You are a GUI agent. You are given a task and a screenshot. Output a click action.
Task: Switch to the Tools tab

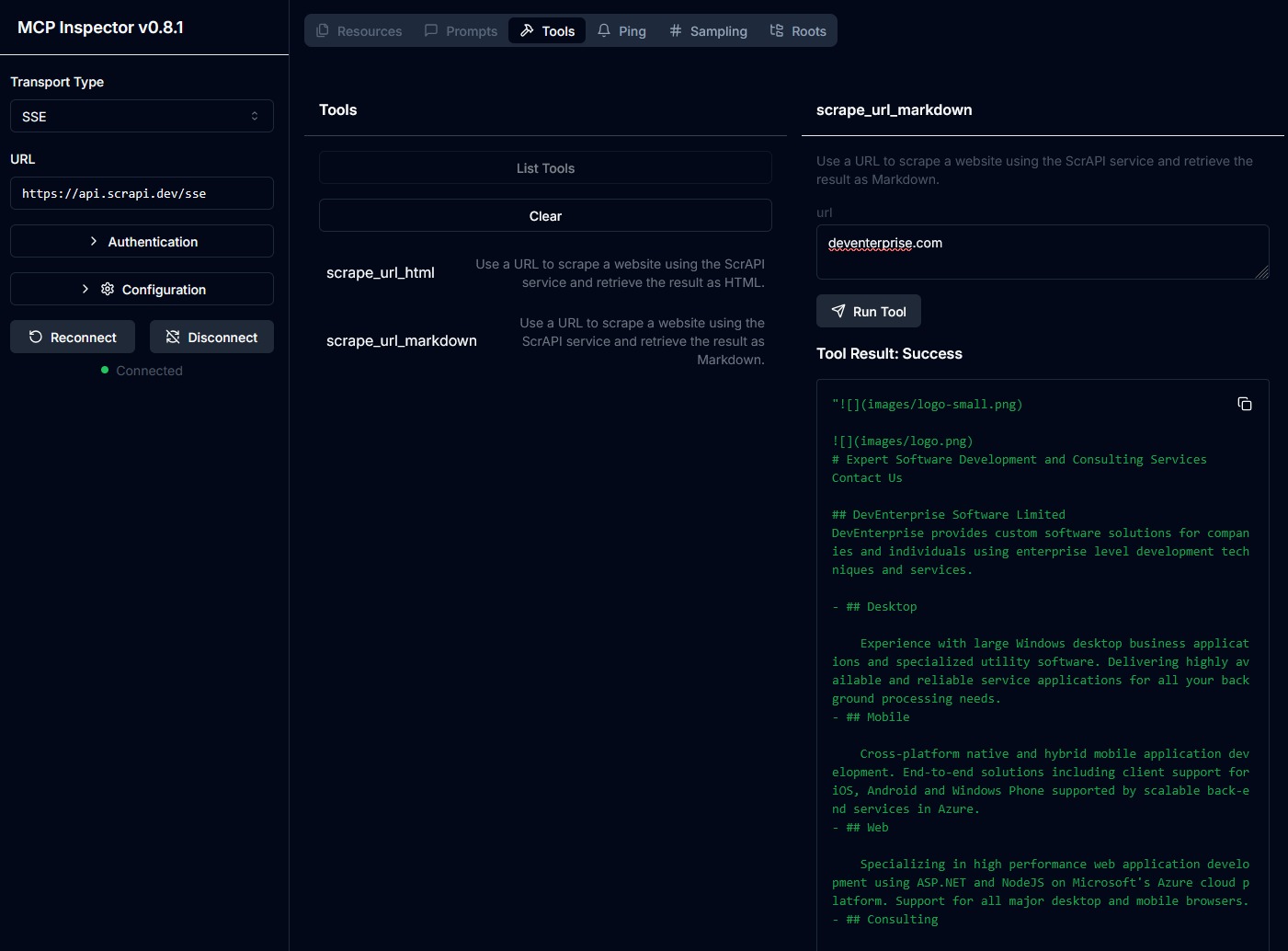click(547, 30)
